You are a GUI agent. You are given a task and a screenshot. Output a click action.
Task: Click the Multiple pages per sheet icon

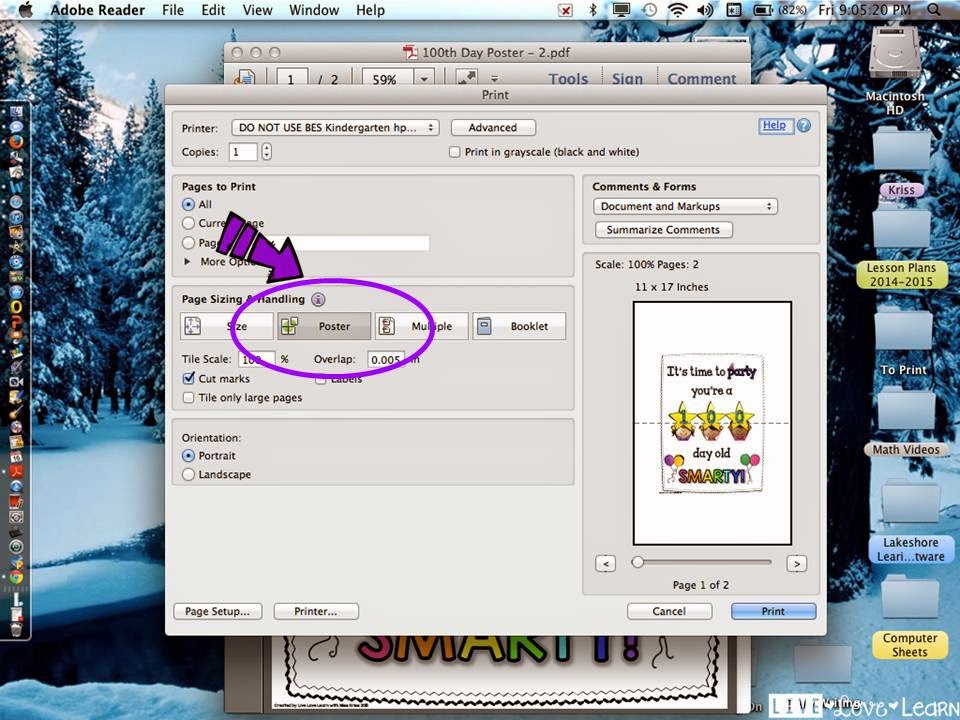click(386, 326)
